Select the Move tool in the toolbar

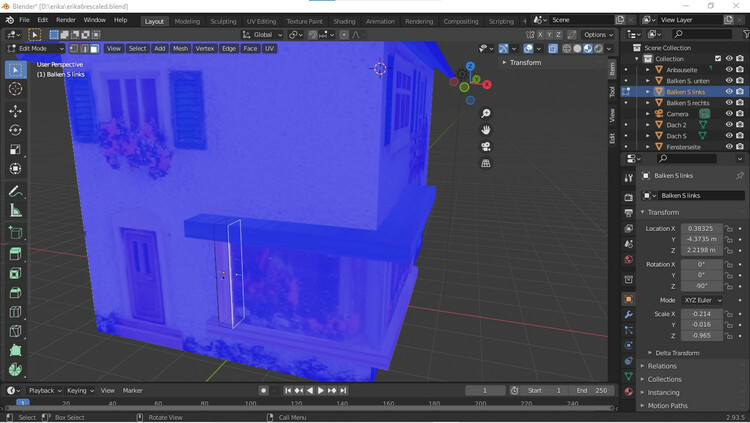(15, 110)
